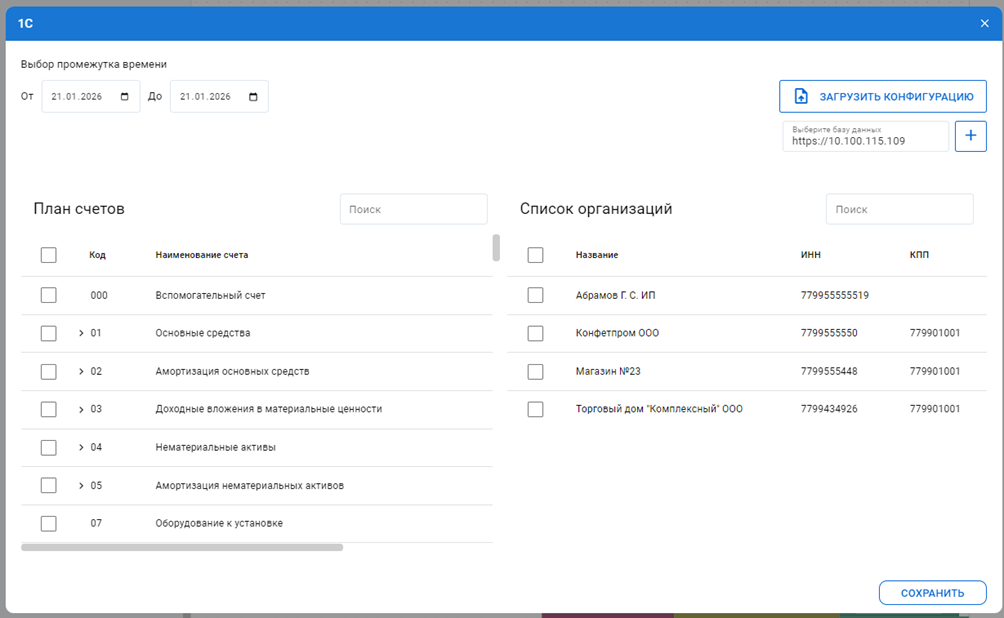This screenshot has height=618, width=1004.
Task: Close the 1C dialog window
Action: (x=984, y=23)
